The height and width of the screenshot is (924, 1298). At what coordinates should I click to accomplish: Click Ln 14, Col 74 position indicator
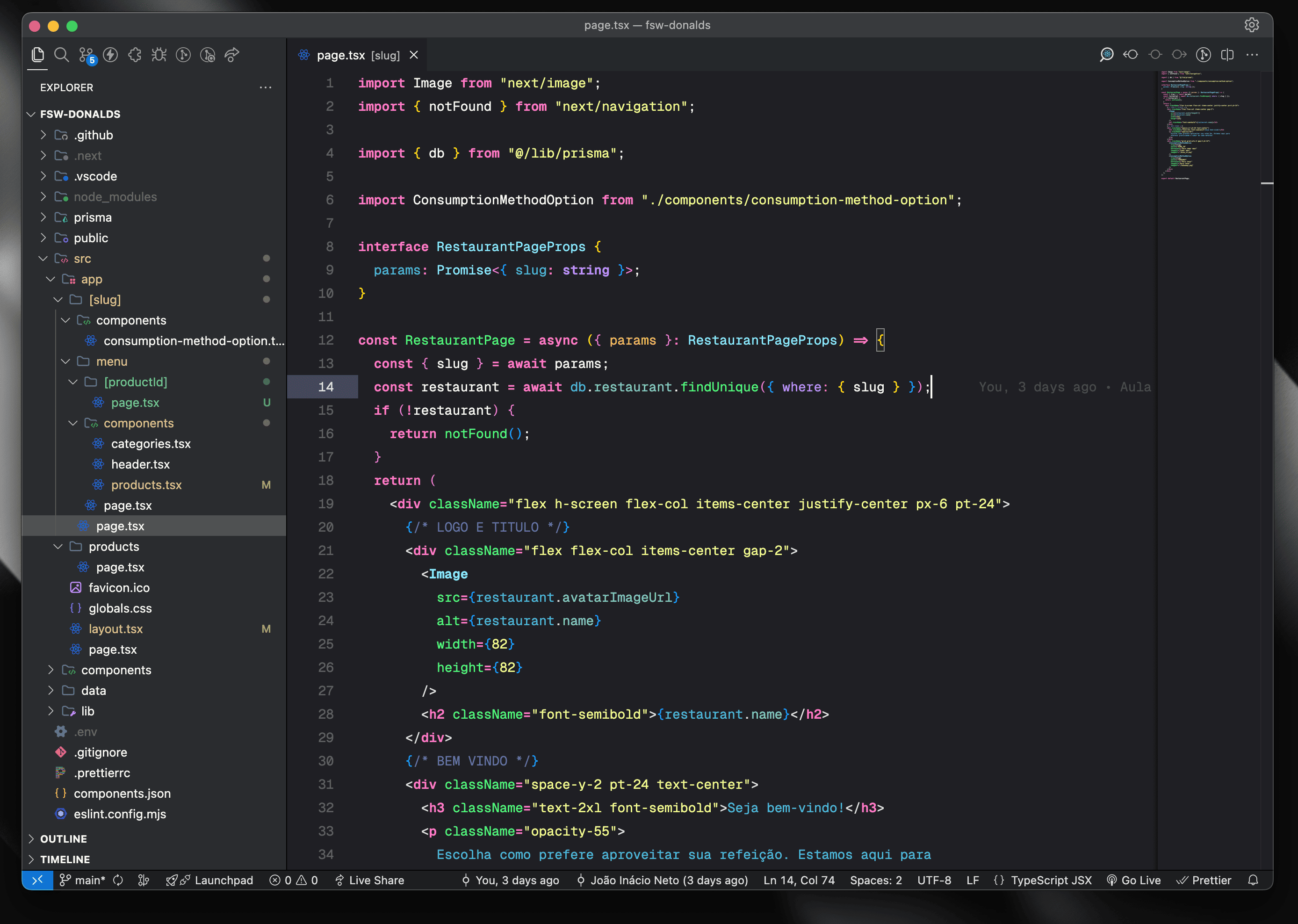point(799,880)
